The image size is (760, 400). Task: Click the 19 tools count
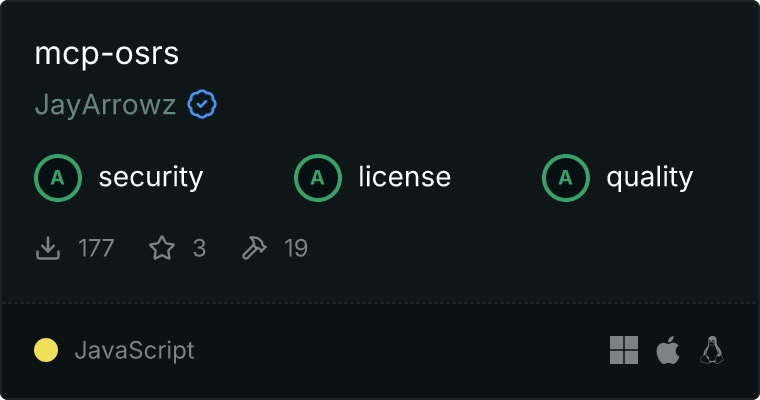point(296,248)
